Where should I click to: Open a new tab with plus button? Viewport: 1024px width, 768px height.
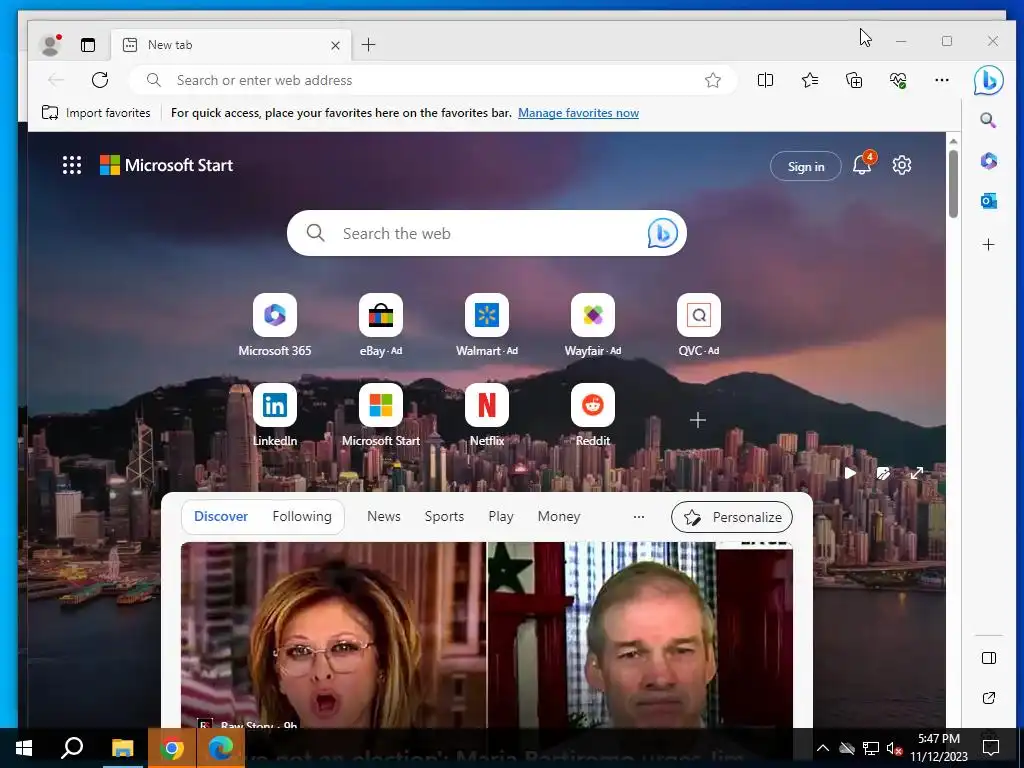368,44
